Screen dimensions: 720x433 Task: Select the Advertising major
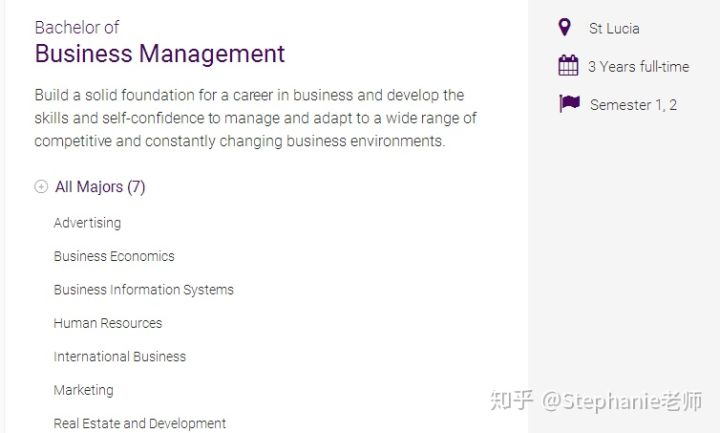[87, 223]
